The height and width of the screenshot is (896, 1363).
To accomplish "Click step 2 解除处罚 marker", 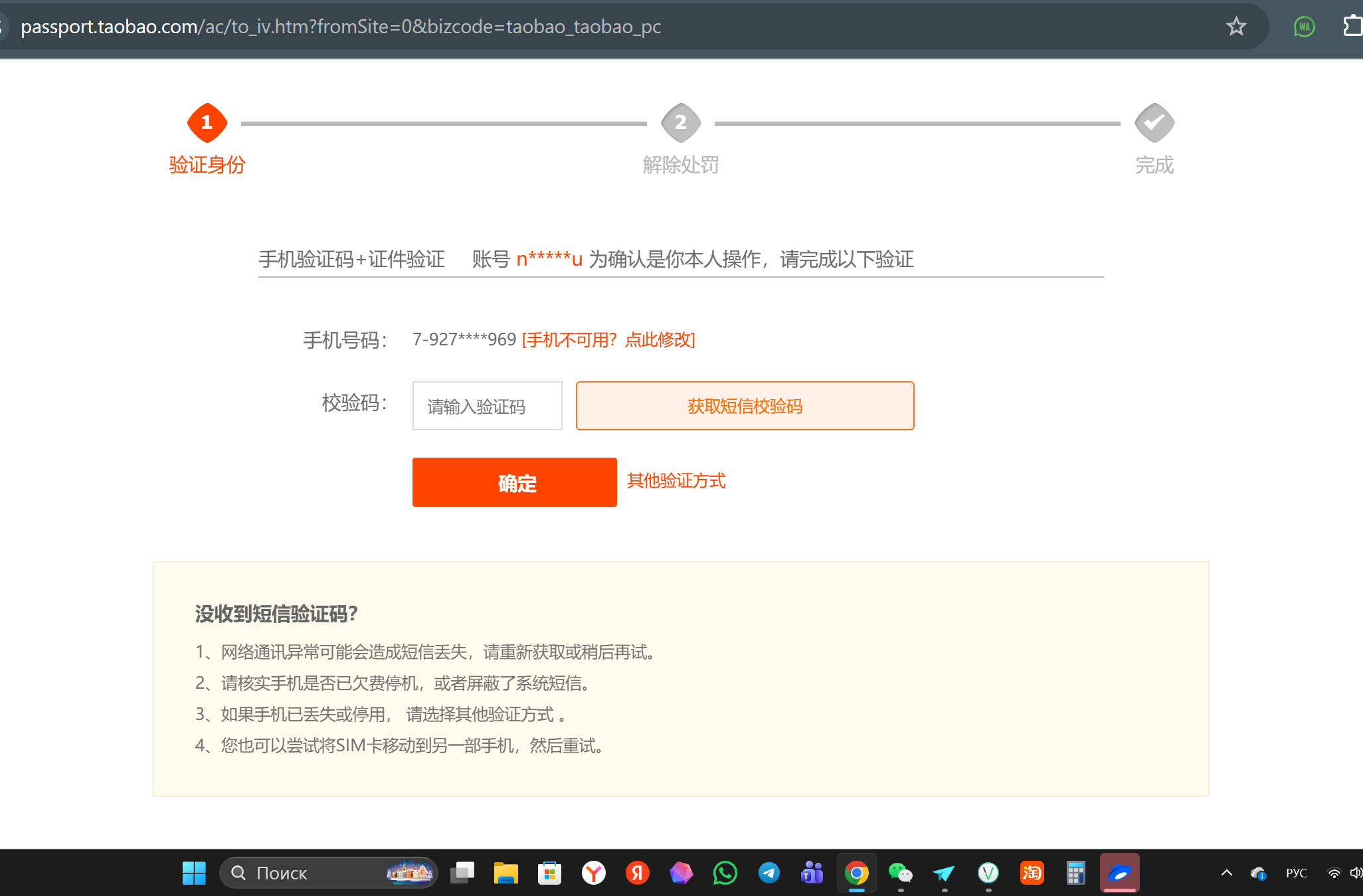I will click(x=680, y=123).
